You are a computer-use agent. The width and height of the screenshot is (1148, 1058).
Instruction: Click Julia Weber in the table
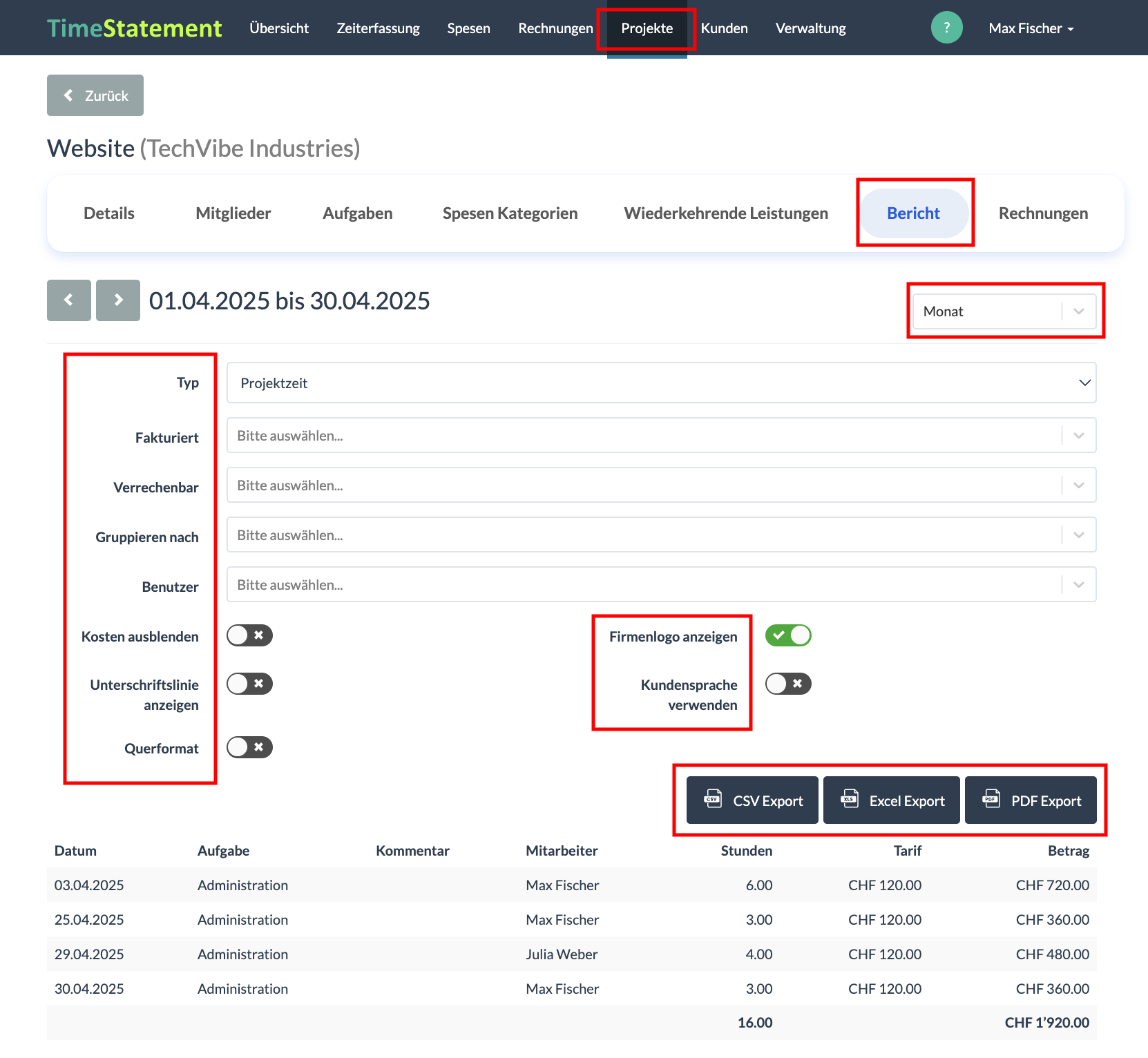562,954
